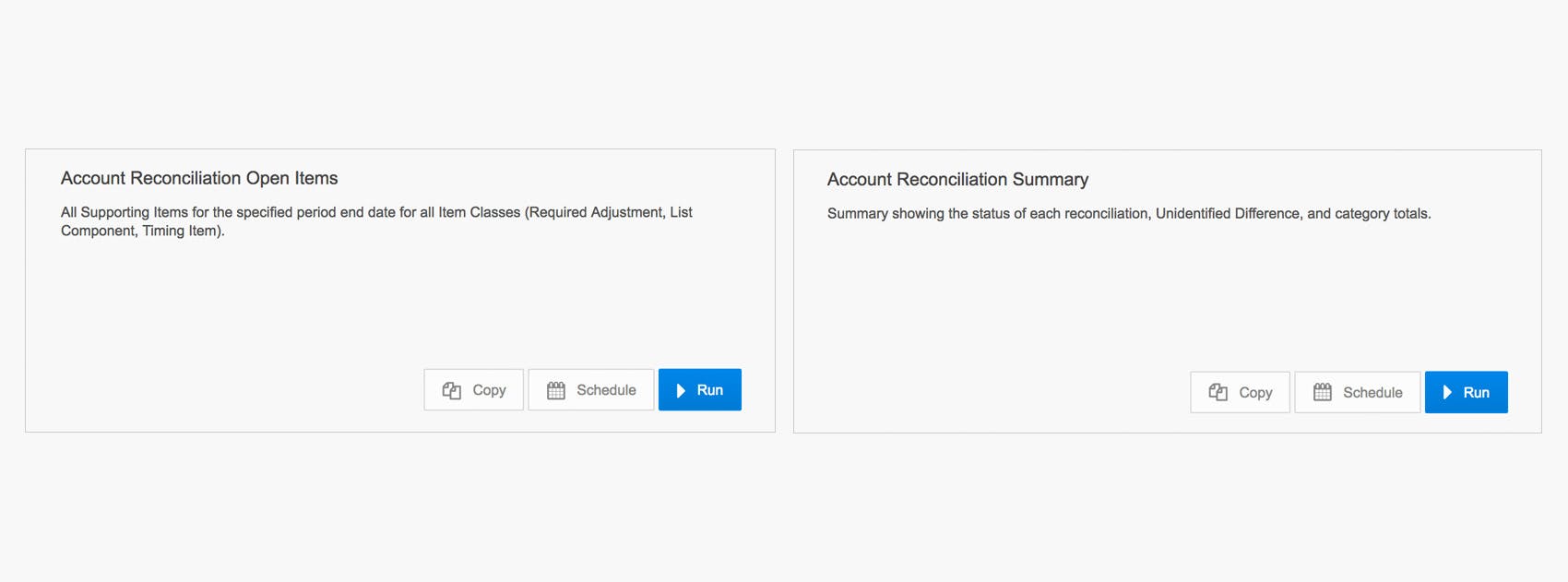This screenshot has height=582, width=1568.
Task: Click the copy icon in Reconciliation Summary card
Action: [1218, 392]
